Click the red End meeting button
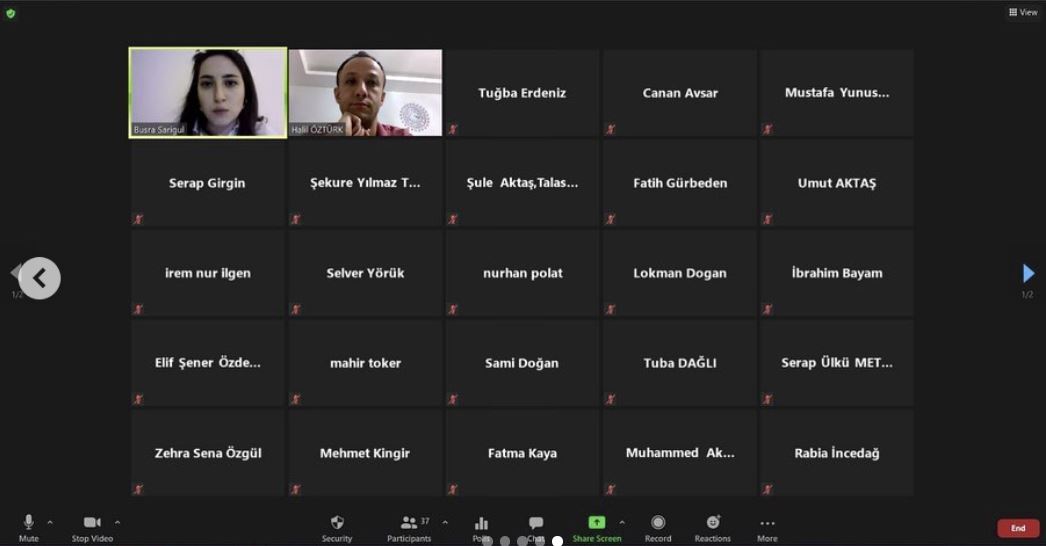The height and width of the screenshot is (546, 1046). pyautogui.click(x=1018, y=528)
